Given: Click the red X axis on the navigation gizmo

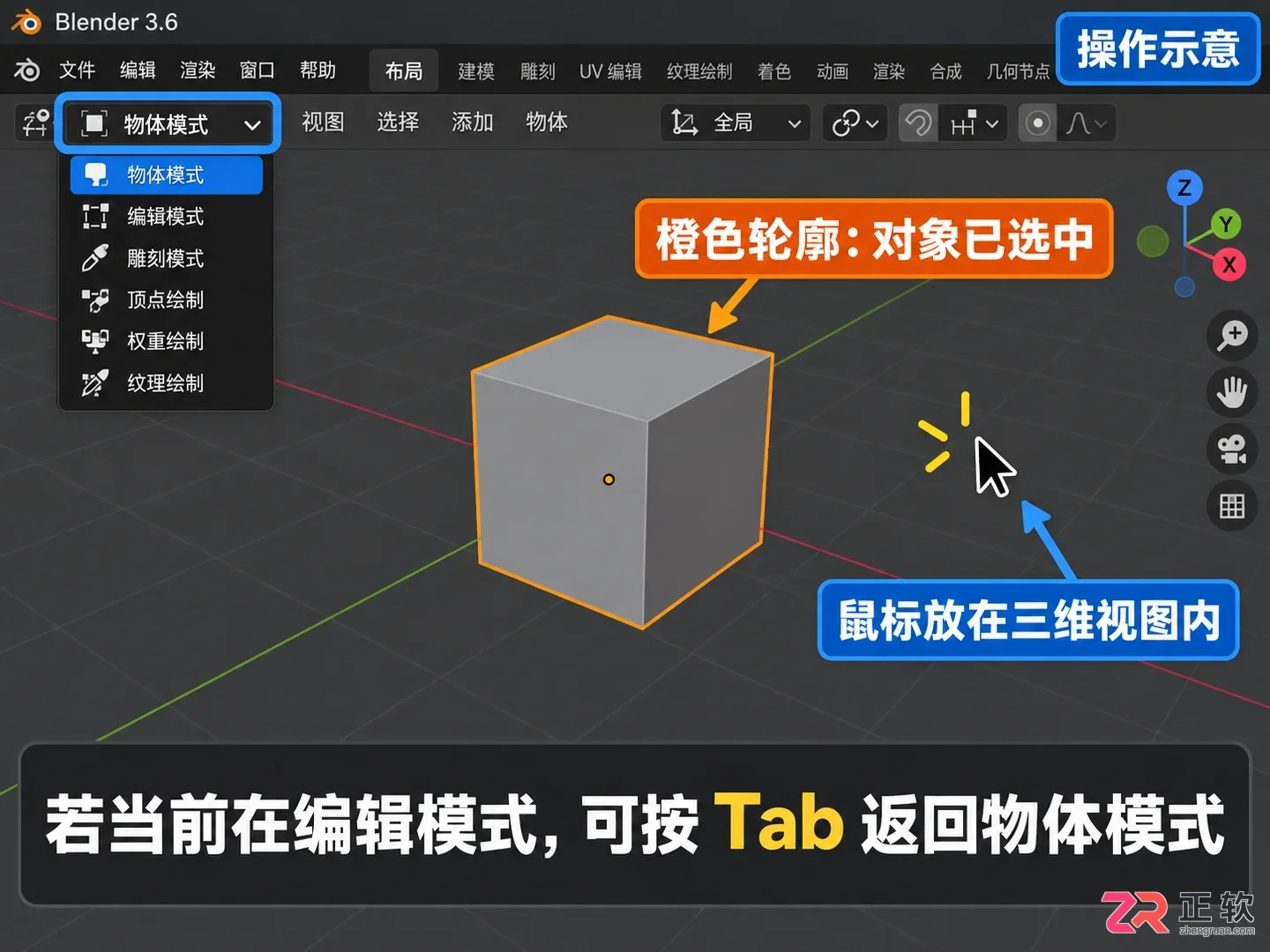Looking at the screenshot, I should click(1229, 264).
